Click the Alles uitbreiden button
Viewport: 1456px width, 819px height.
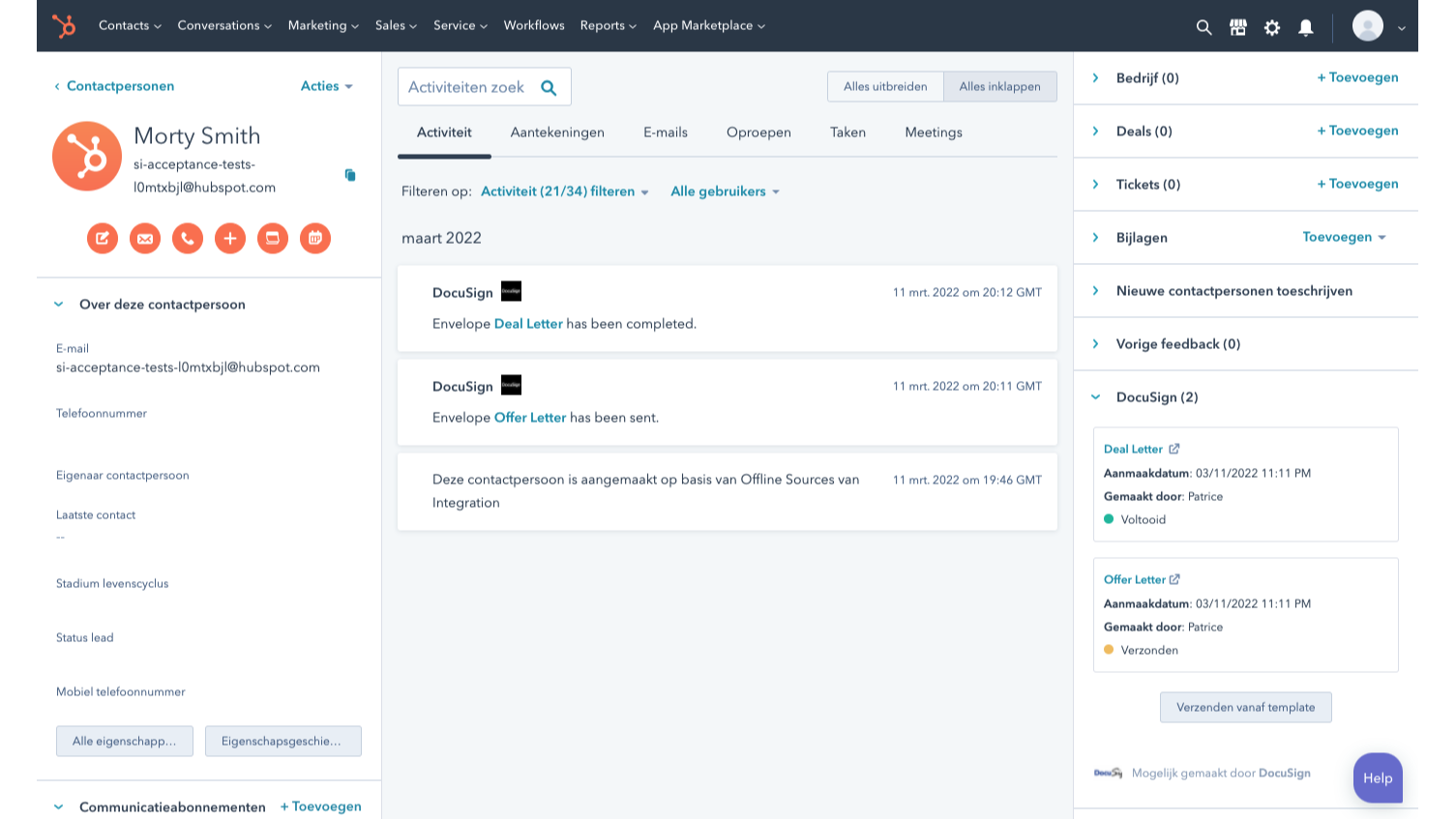coord(885,86)
